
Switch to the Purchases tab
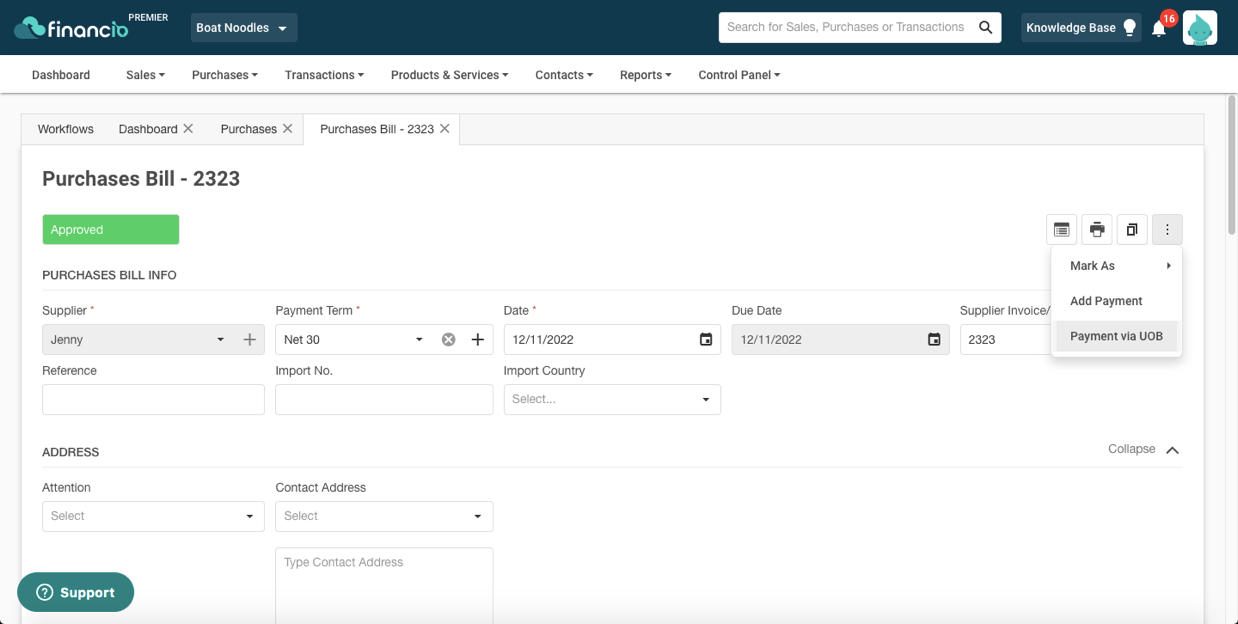[x=249, y=129]
